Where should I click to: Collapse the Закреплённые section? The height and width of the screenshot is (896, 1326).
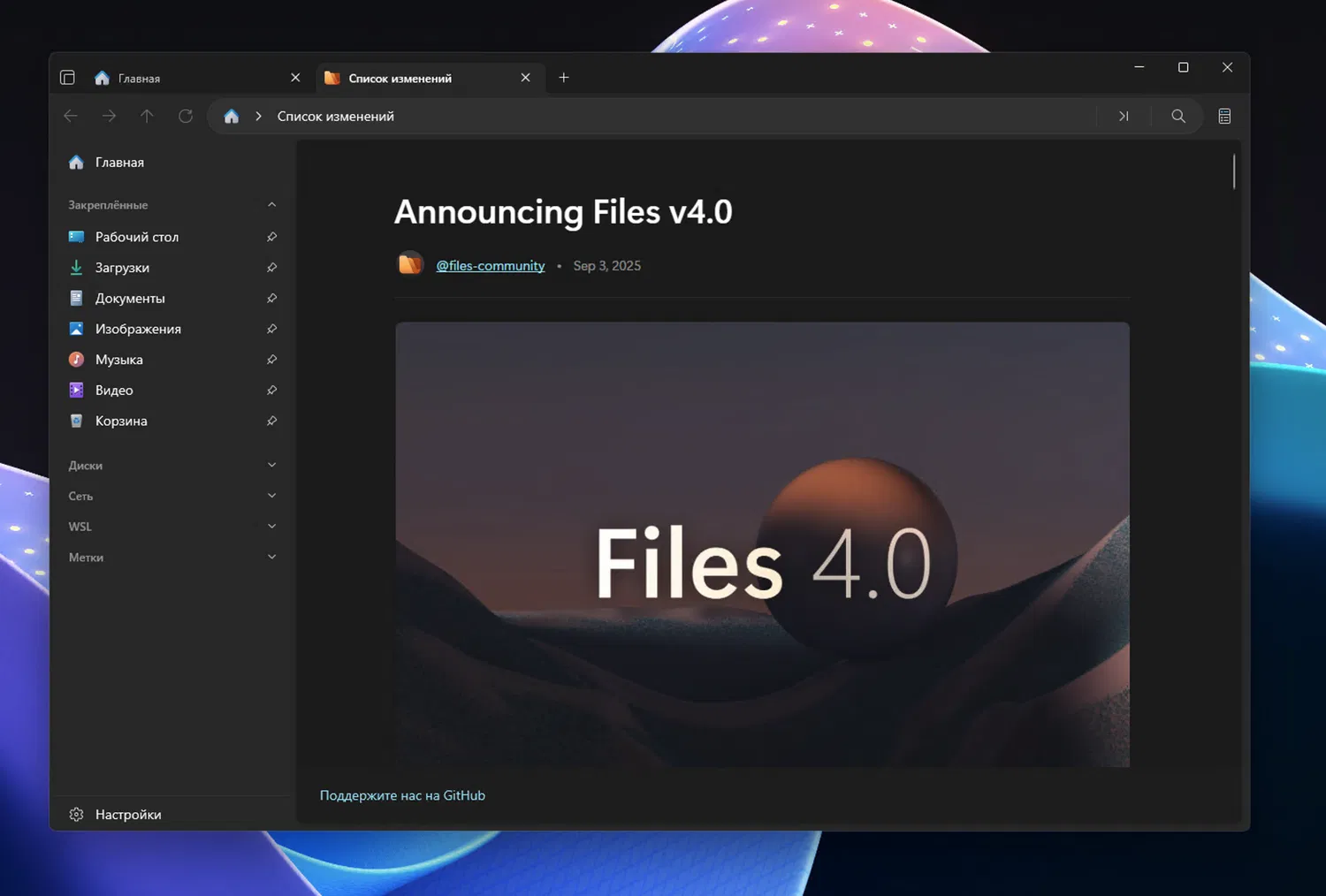(271, 205)
